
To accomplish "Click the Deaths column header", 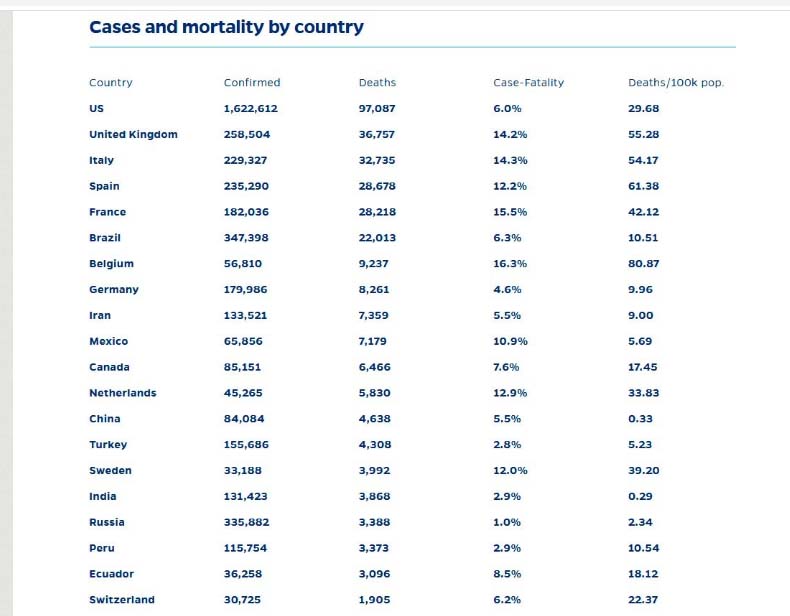I will (x=377, y=83).
